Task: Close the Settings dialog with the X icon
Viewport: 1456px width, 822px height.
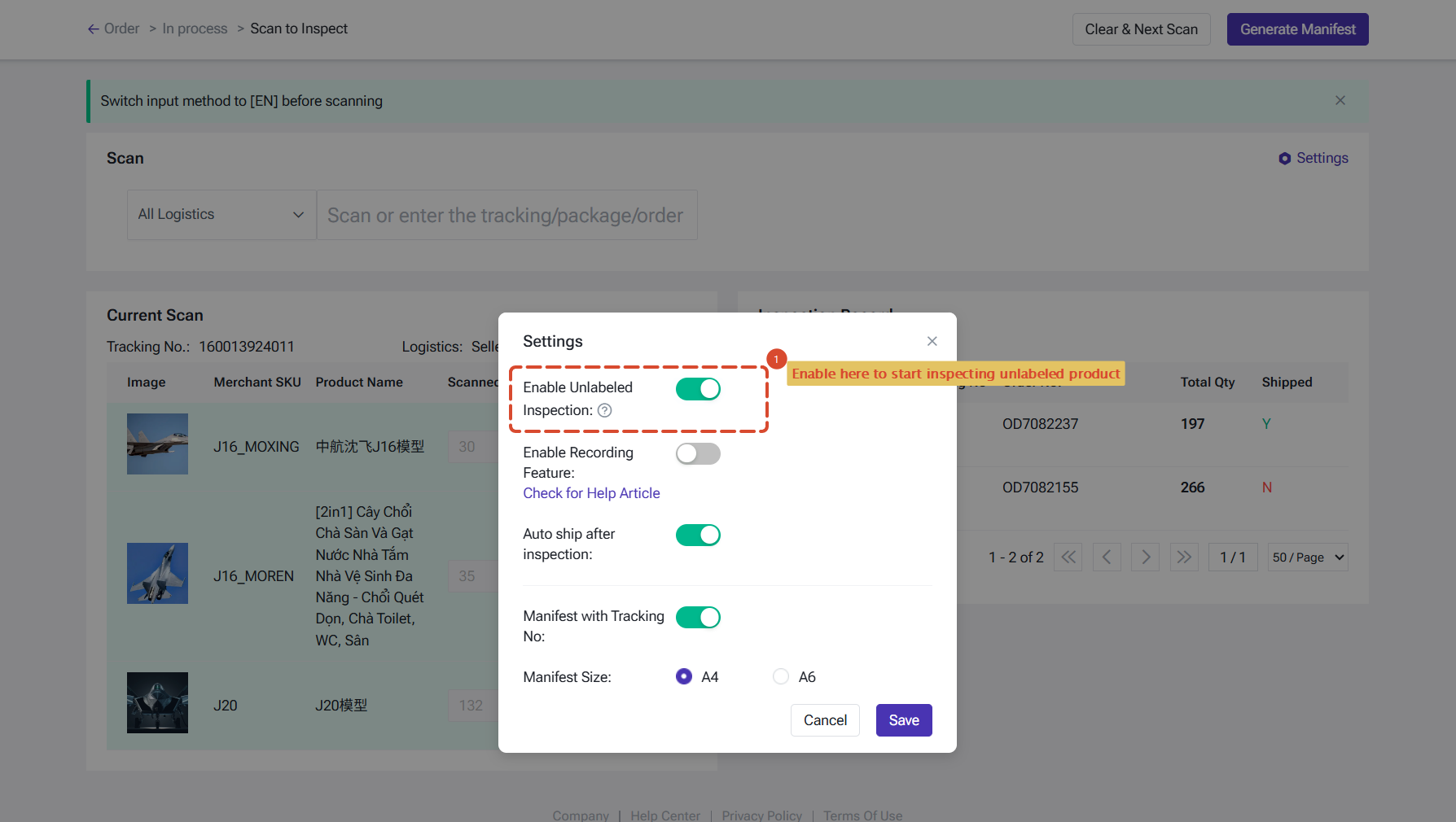Action: [932, 341]
